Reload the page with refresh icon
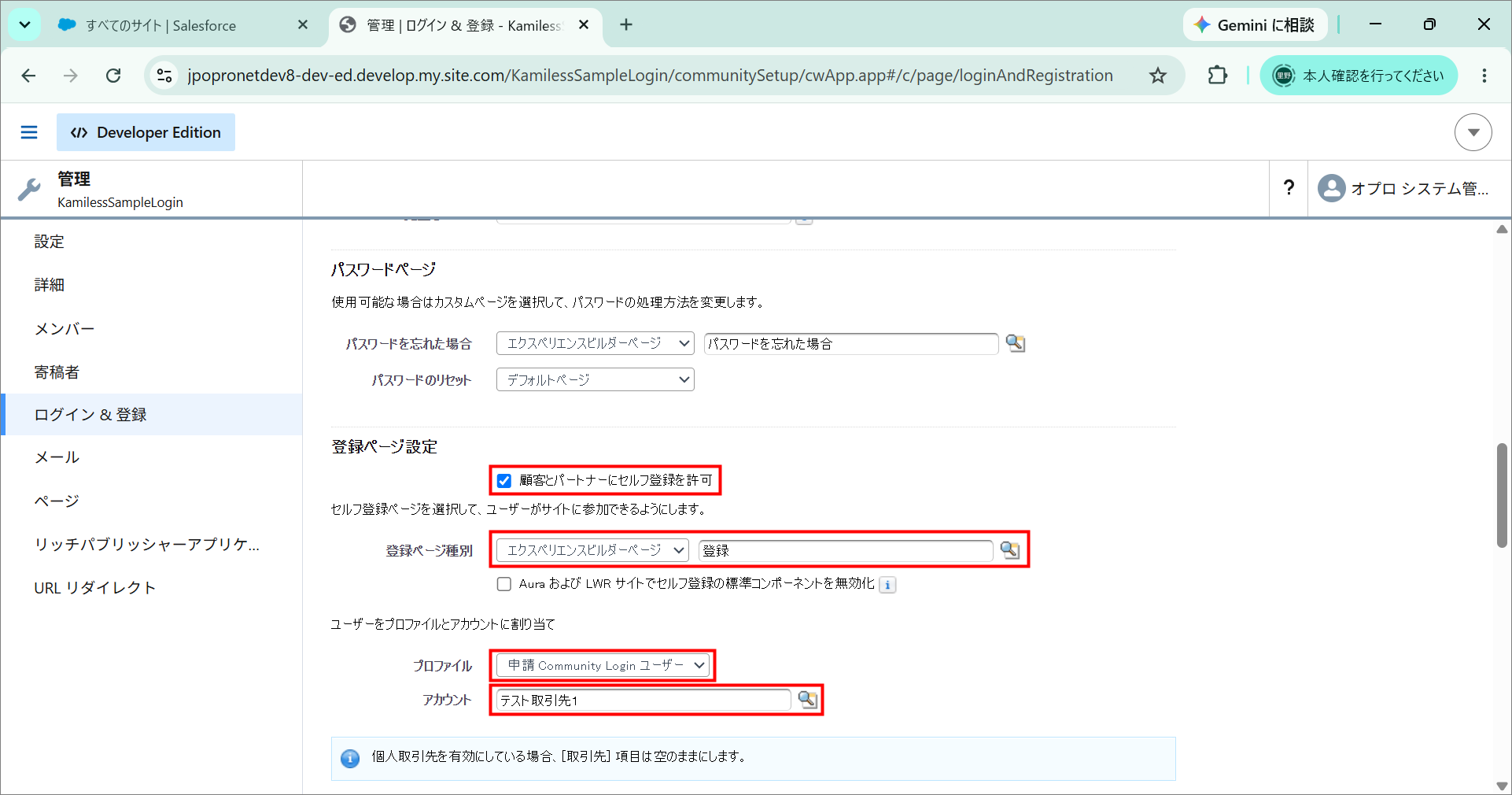This screenshot has height=795, width=1512. [113, 76]
